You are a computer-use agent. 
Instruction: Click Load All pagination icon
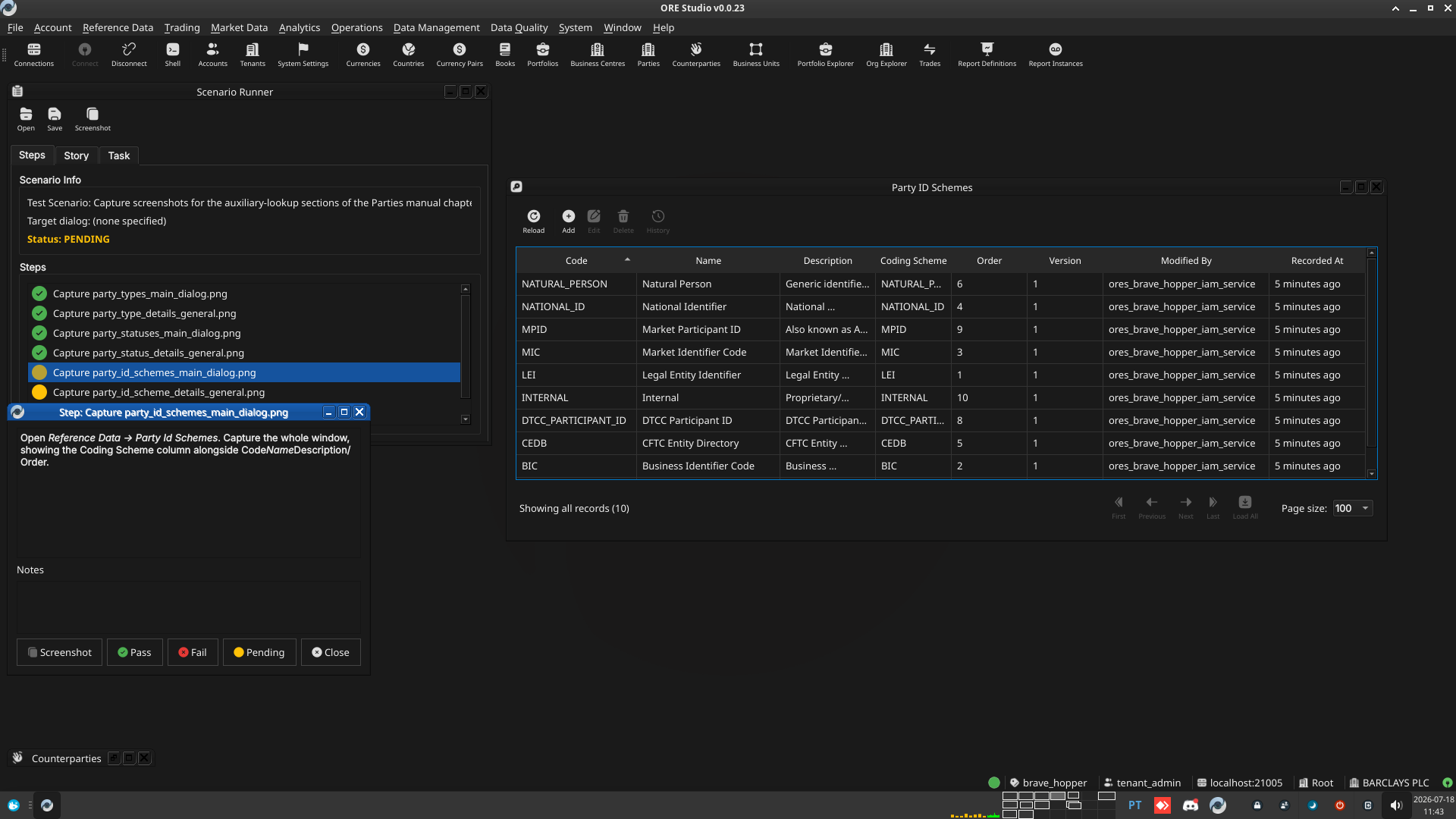tap(1245, 507)
